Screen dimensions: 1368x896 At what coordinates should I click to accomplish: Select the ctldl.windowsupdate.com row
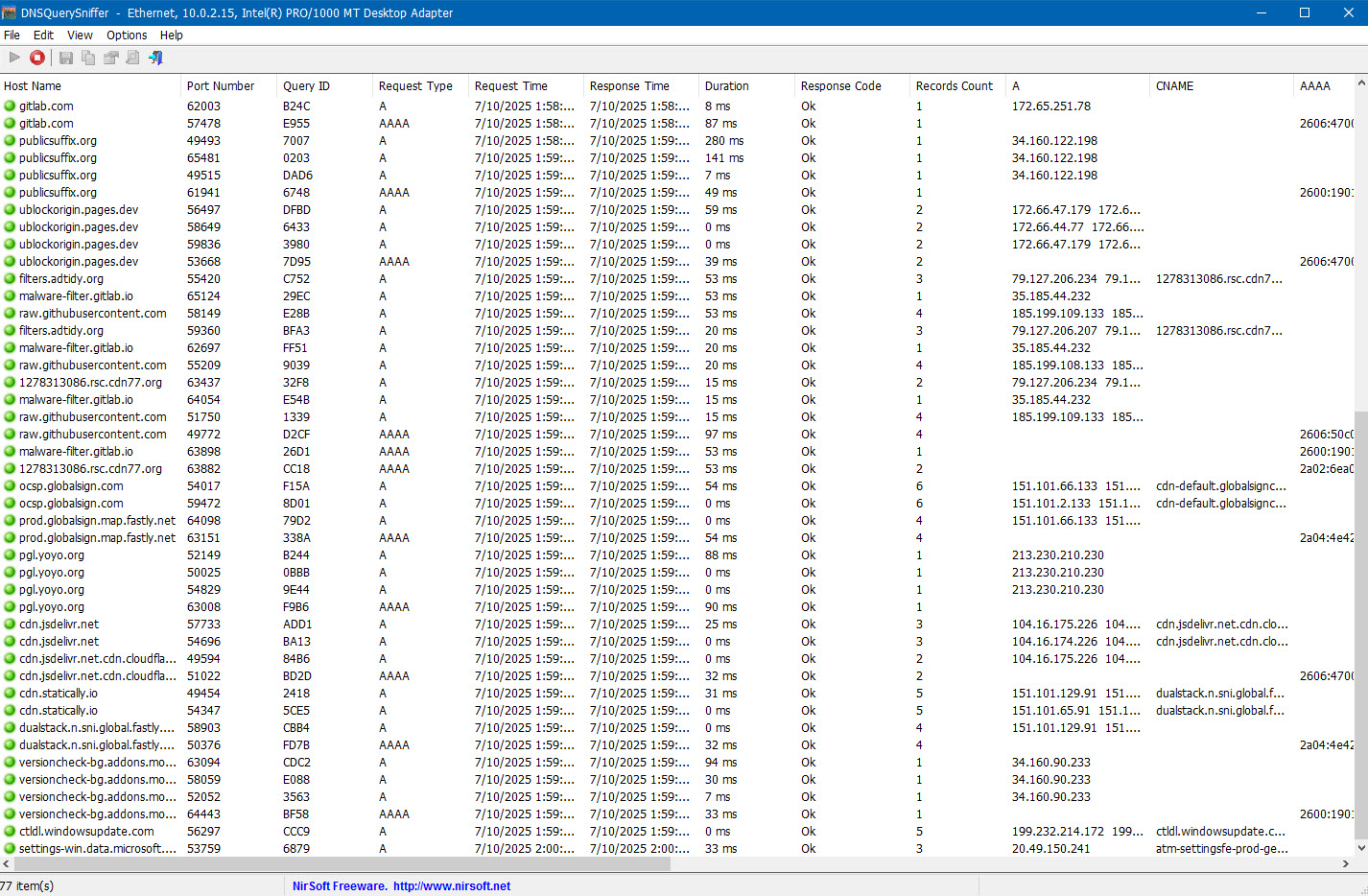coord(86,832)
